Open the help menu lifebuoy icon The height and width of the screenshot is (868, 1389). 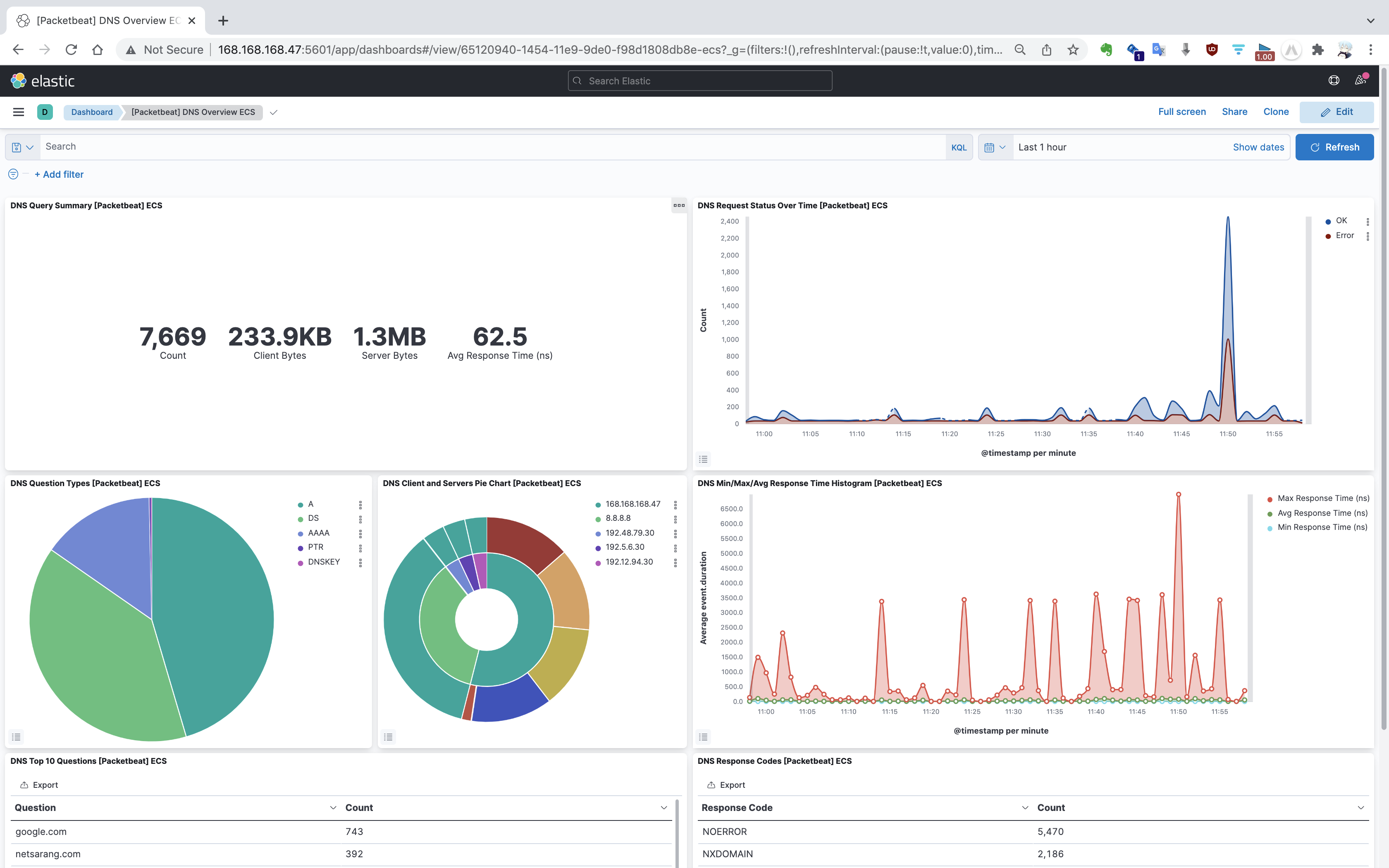coord(1334,81)
